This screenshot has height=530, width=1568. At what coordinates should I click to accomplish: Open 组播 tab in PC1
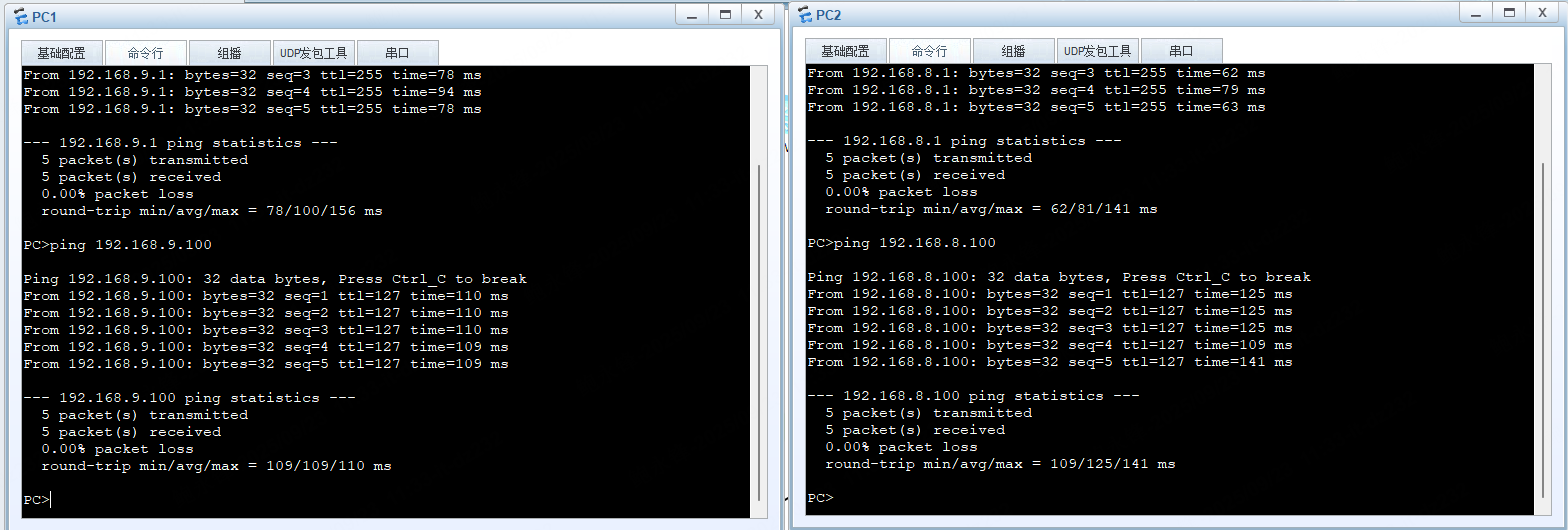[x=229, y=53]
